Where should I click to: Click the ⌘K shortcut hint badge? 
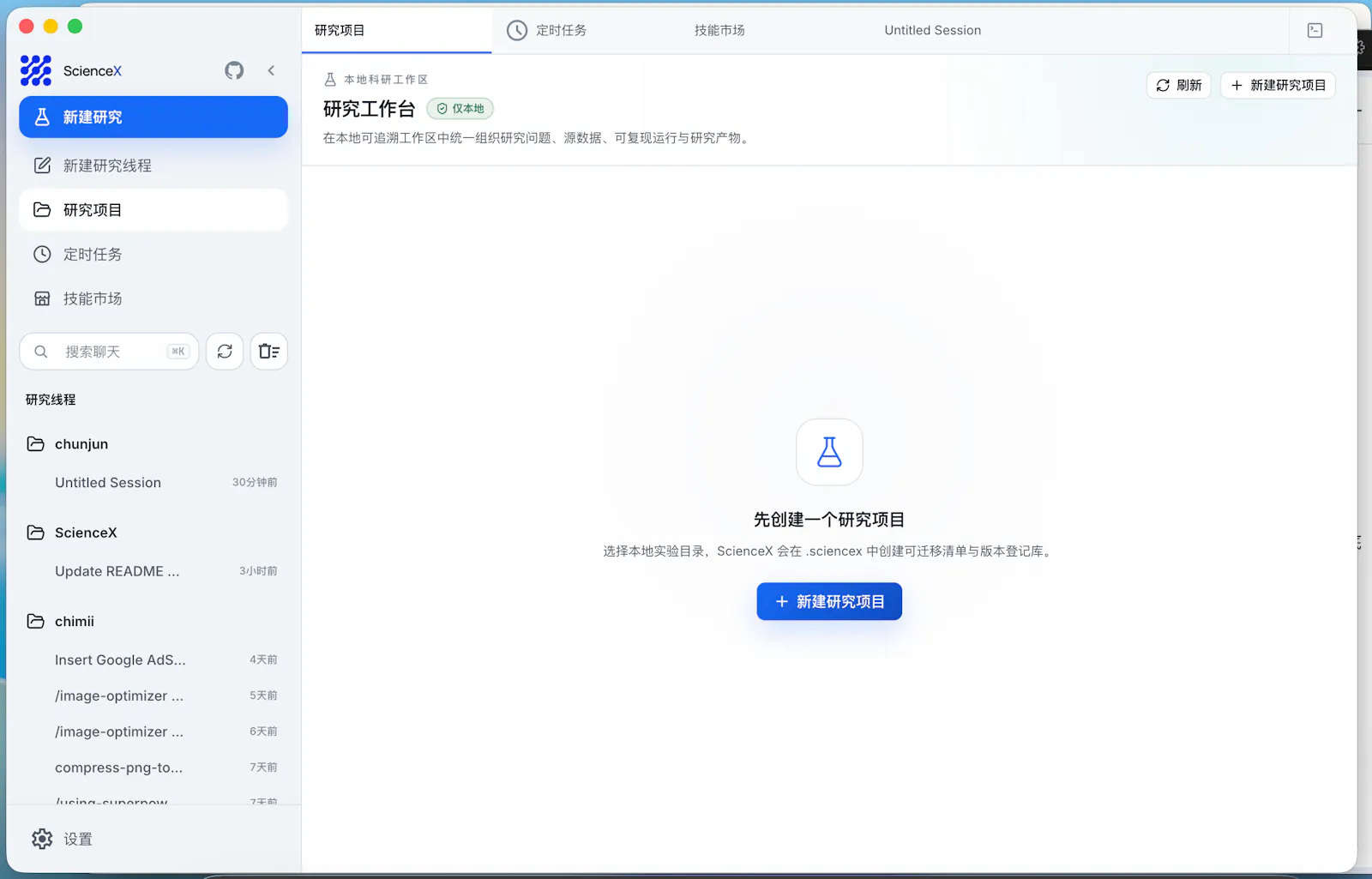(x=178, y=352)
